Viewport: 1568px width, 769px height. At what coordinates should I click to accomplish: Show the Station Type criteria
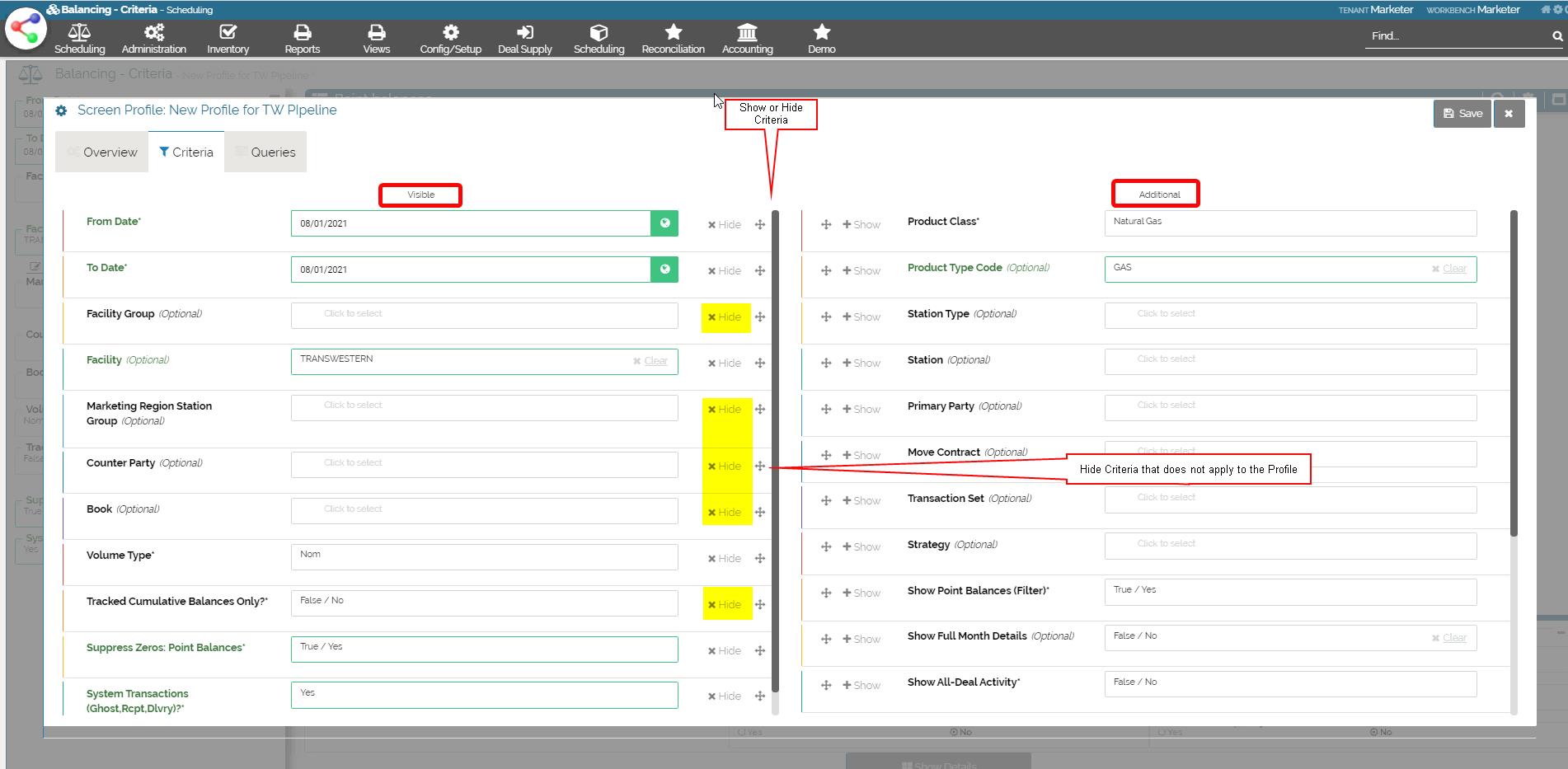point(861,317)
